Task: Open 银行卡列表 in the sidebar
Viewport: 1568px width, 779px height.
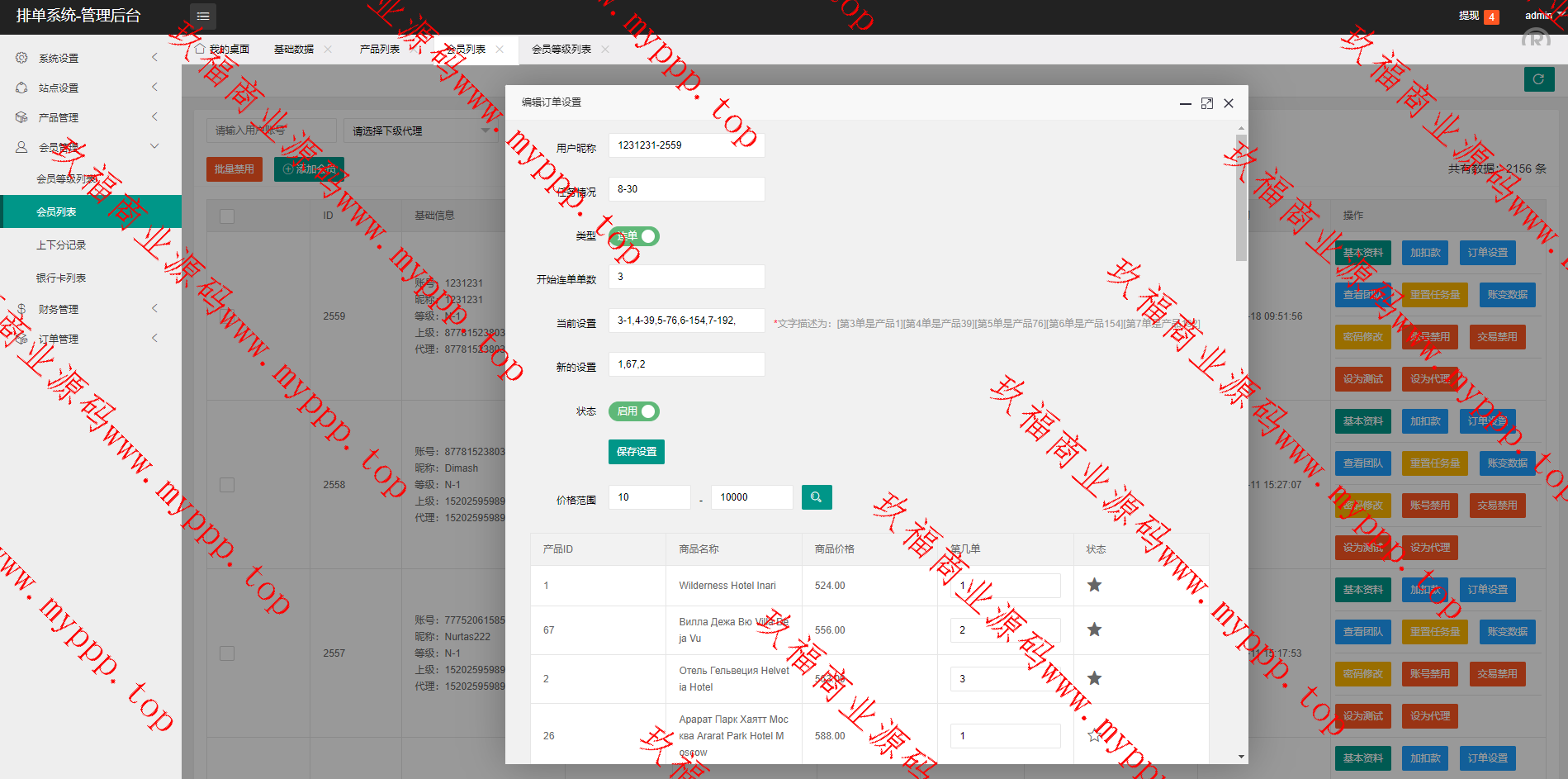Action: pyautogui.click(x=61, y=278)
